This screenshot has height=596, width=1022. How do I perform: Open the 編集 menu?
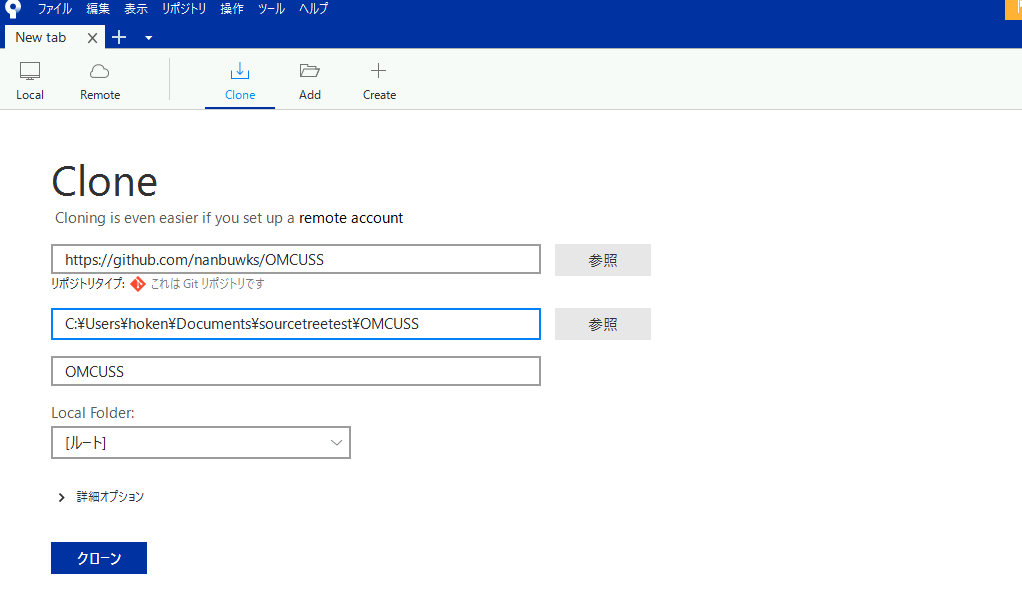click(x=98, y=8)
